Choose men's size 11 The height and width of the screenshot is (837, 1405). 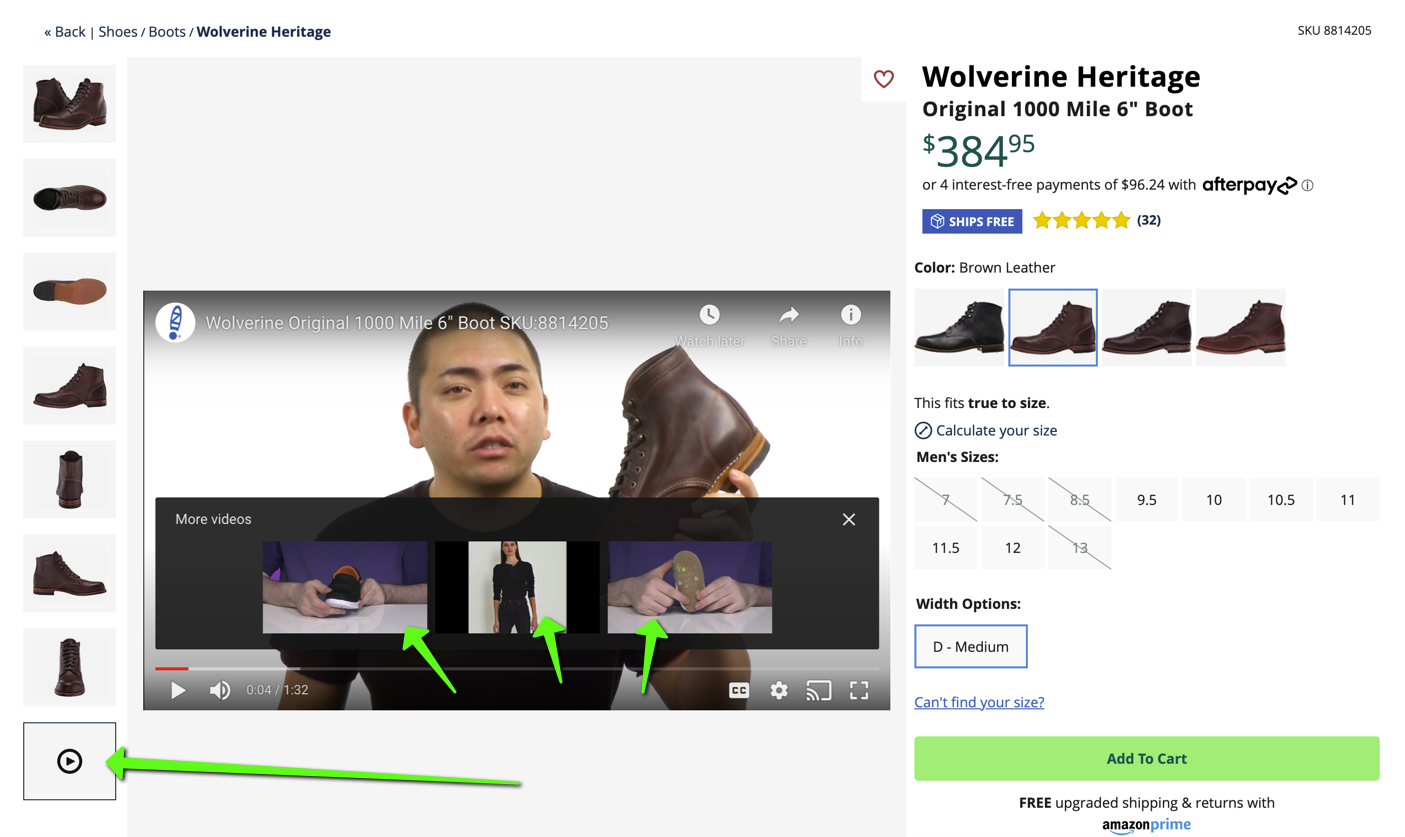coord(1348,499)
